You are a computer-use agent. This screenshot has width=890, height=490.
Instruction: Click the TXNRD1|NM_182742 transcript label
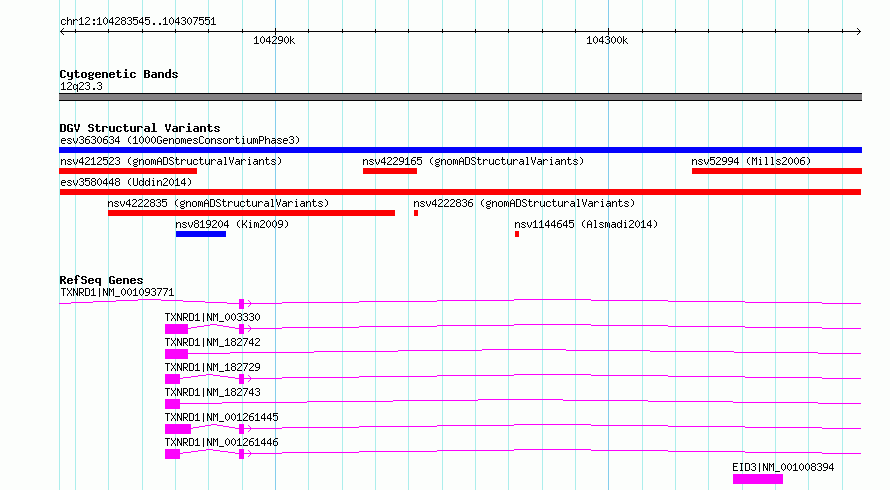[x=212, y=342]
